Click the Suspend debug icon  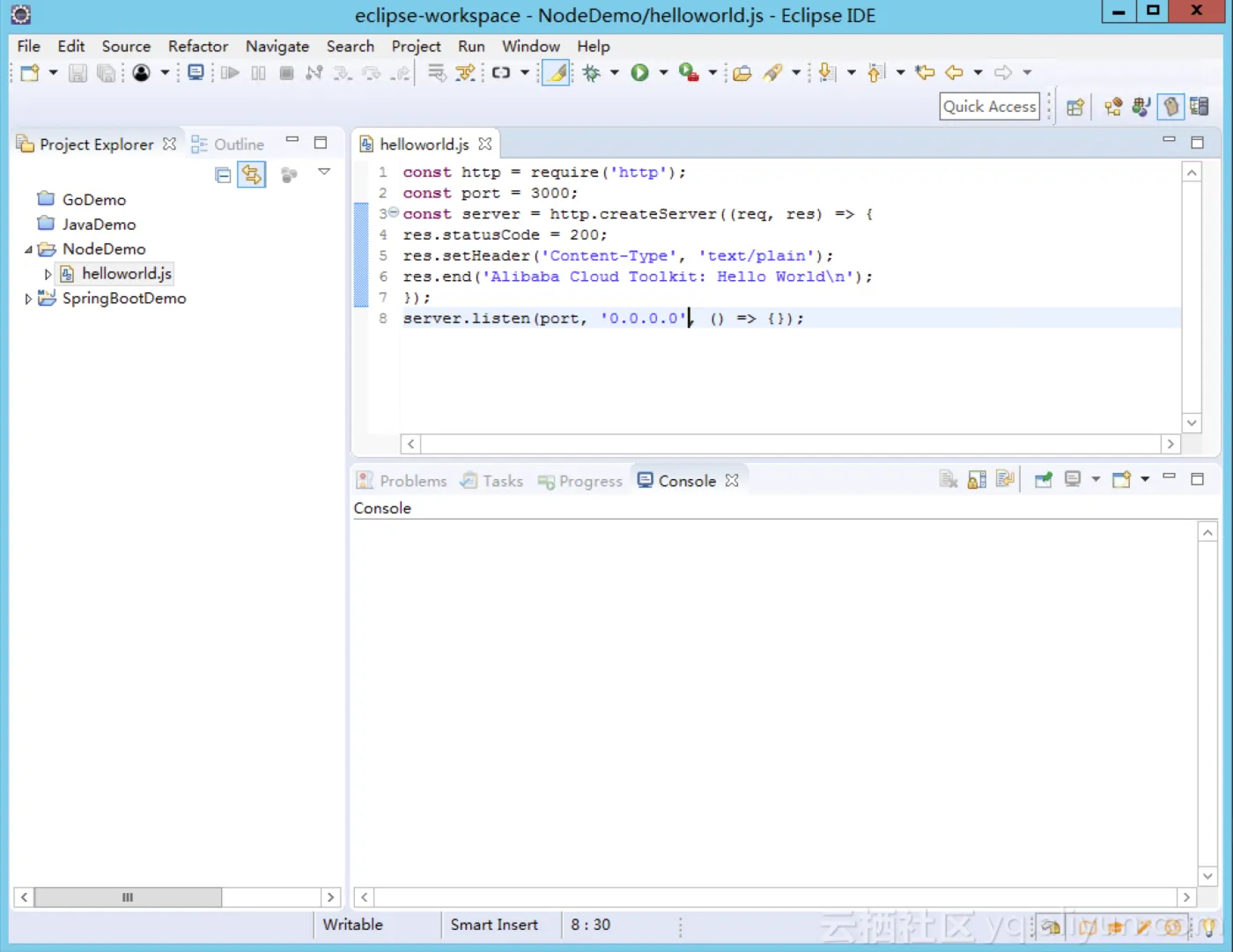pyautogui.click(x=258, y=73)
